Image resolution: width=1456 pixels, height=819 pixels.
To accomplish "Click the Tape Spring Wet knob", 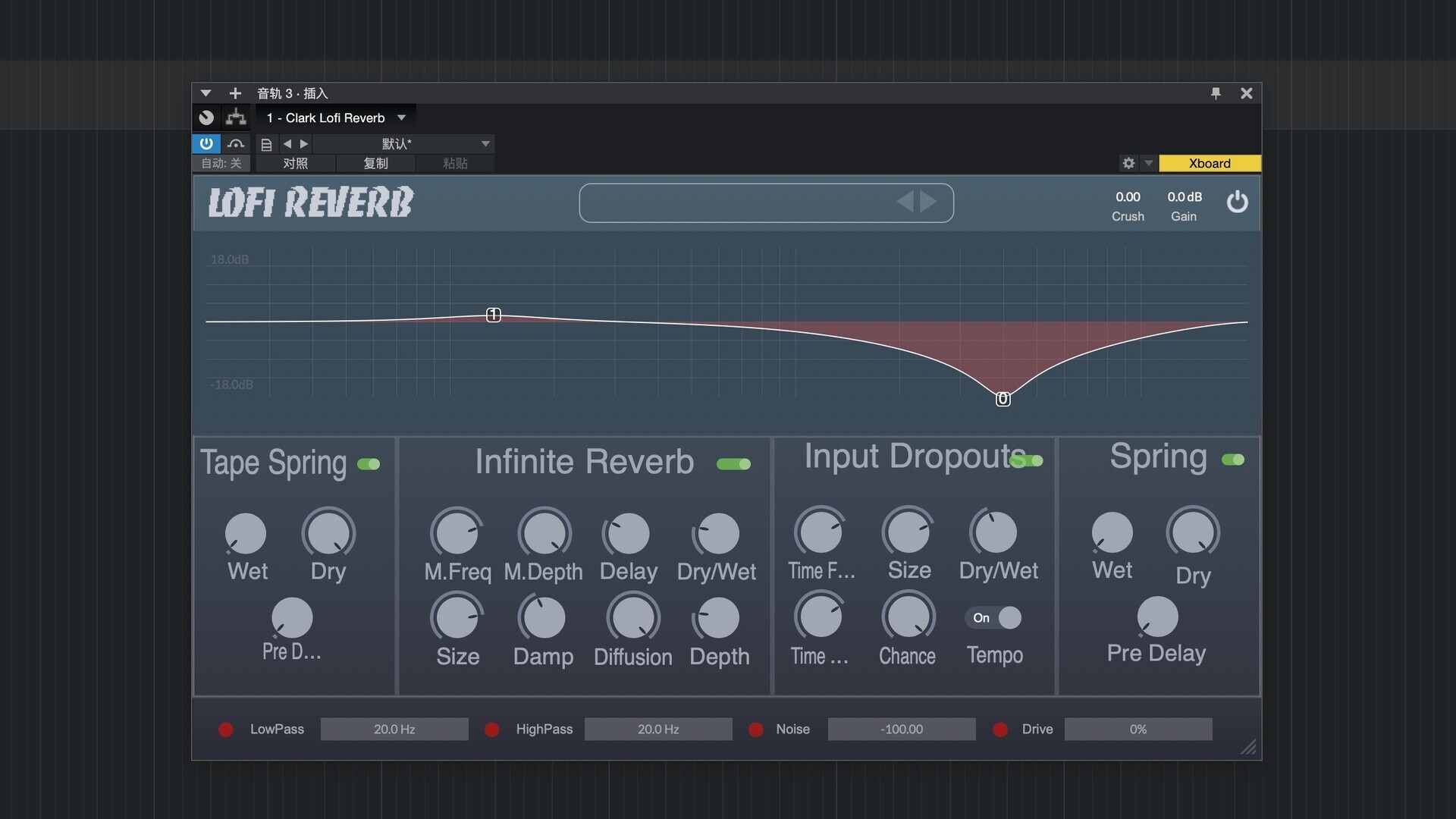I will point(246,534).
